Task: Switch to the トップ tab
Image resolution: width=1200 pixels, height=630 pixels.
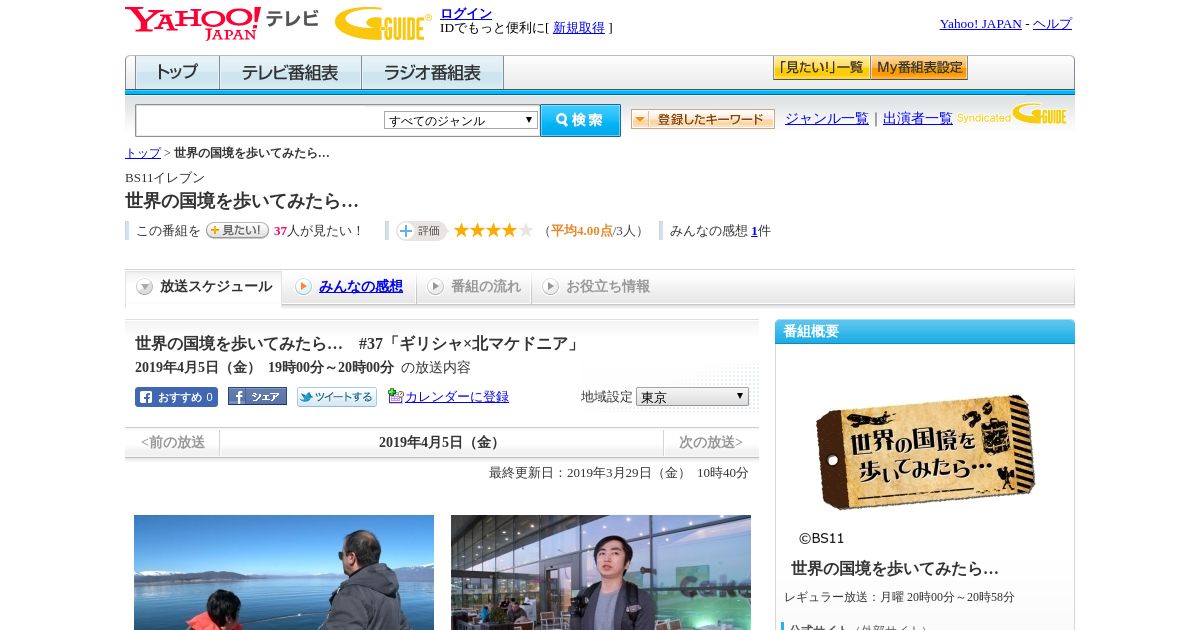Action: pyautogui.click(x=177, y=73)
